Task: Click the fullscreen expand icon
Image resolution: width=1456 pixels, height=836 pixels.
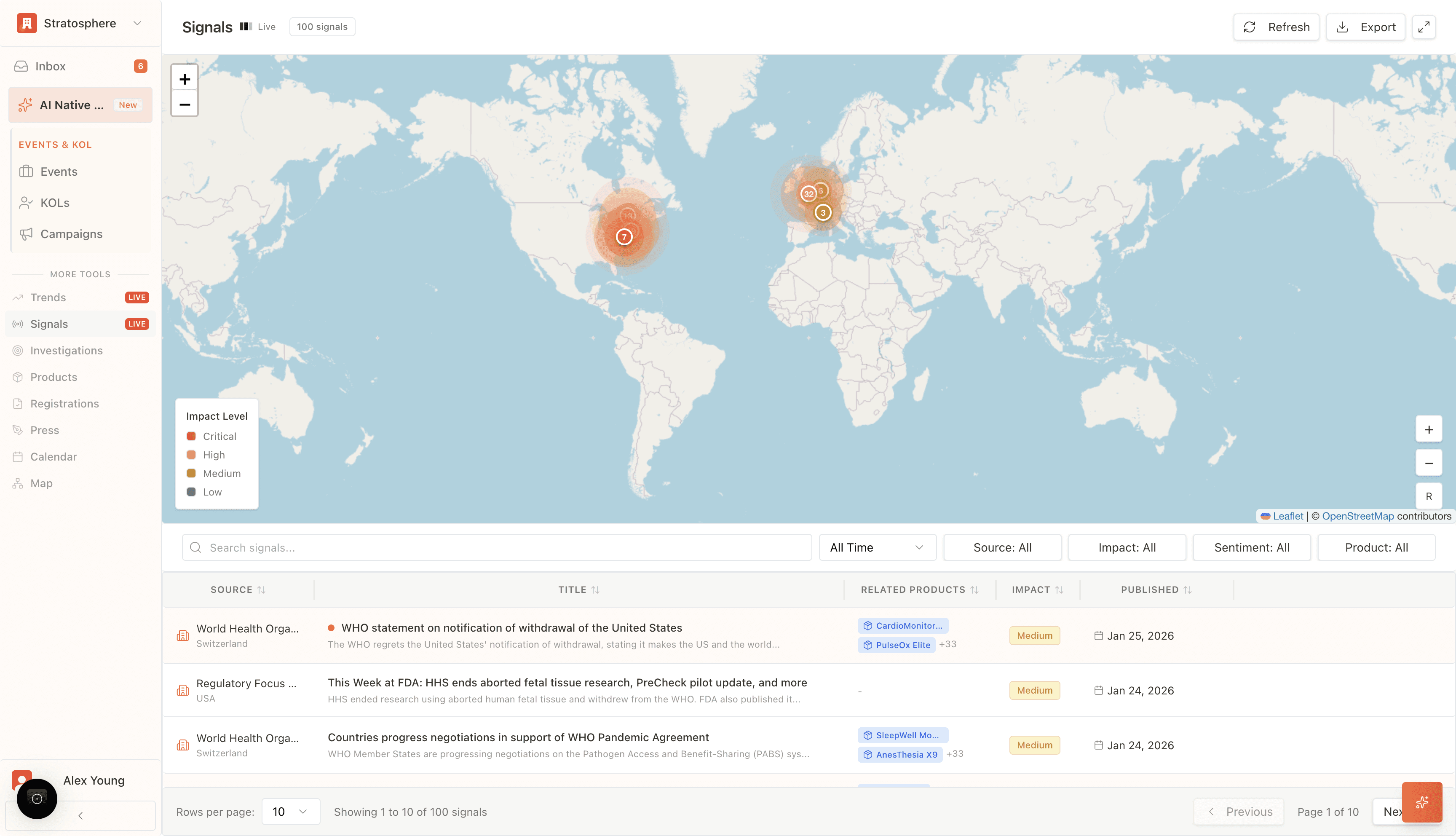Action: click(x=1423, y=27)
